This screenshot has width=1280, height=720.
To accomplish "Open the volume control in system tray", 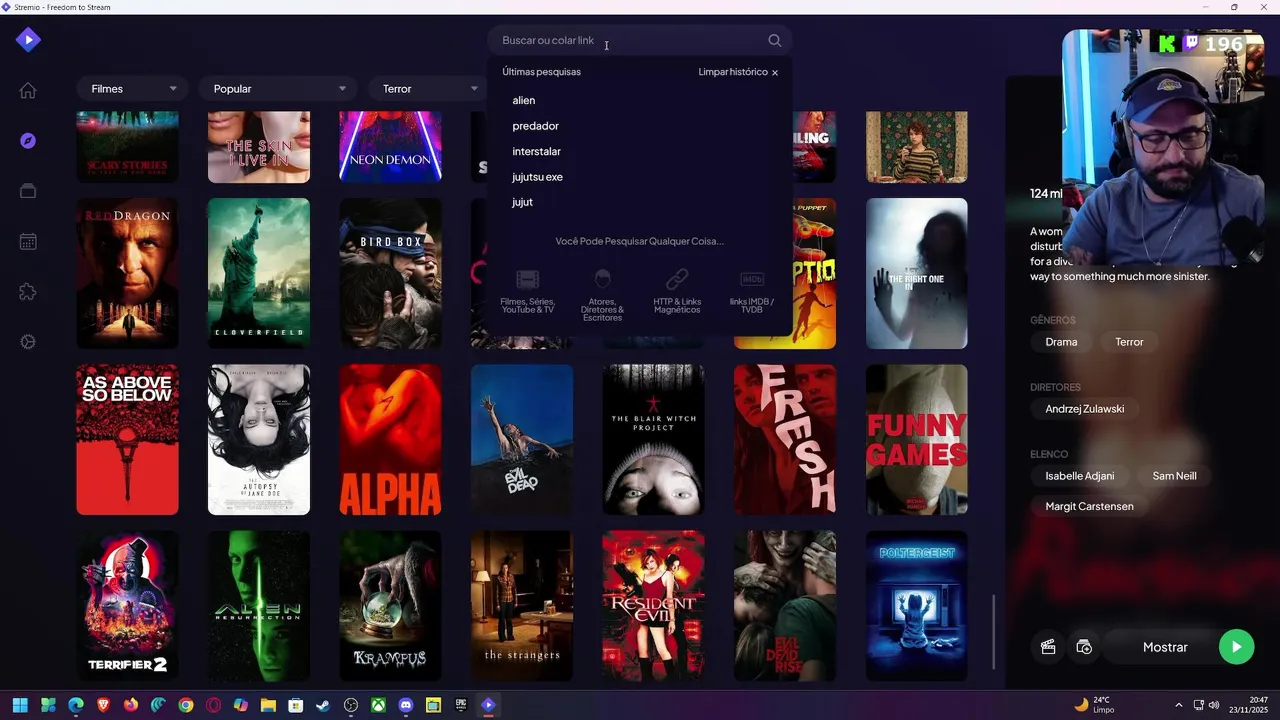I will [1214, 705].
